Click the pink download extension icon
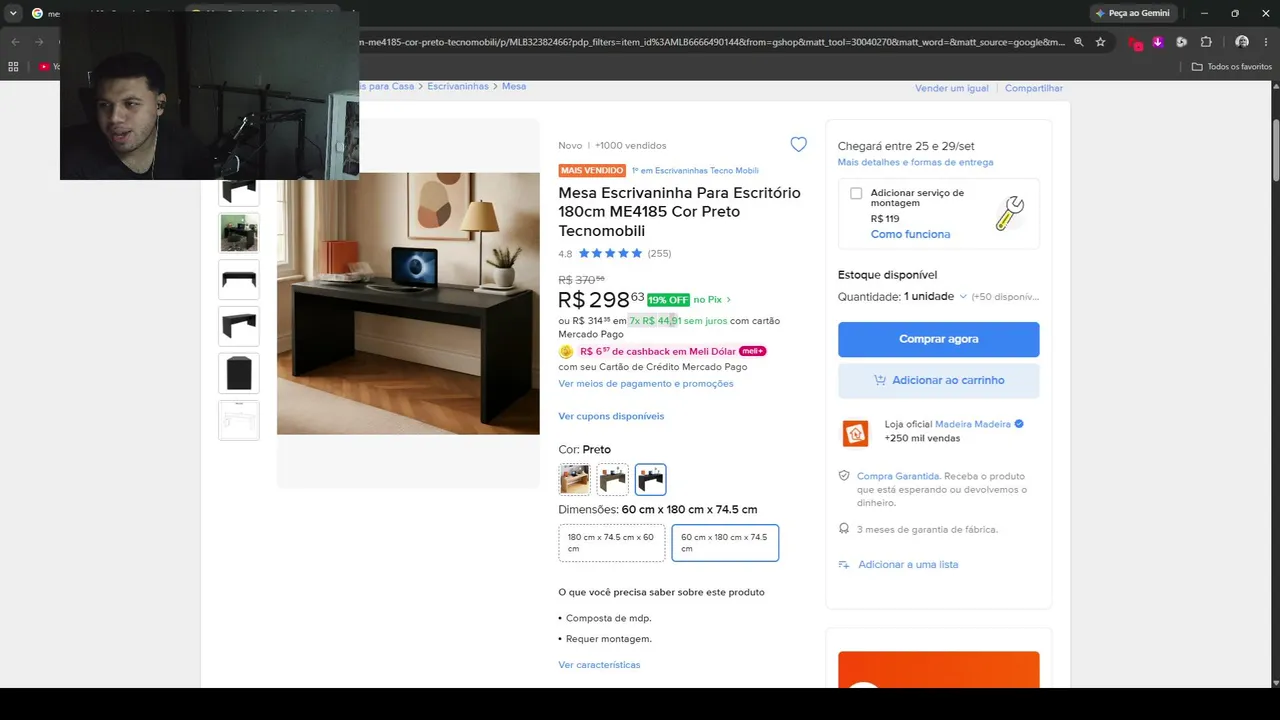1280x720 pixels. 1158,42
